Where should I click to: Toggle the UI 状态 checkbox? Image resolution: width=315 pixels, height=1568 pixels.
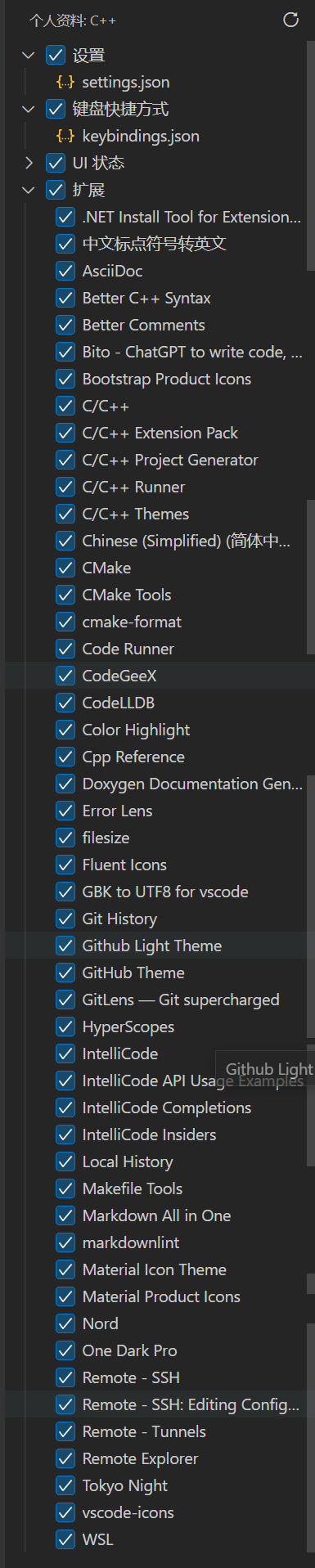click(x=56, y=163)
